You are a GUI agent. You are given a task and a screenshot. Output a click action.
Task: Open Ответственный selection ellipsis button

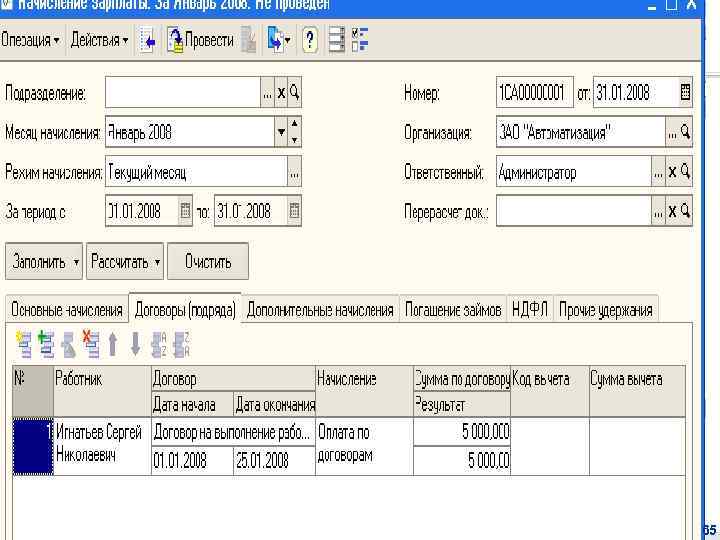(x=658, y=172)
